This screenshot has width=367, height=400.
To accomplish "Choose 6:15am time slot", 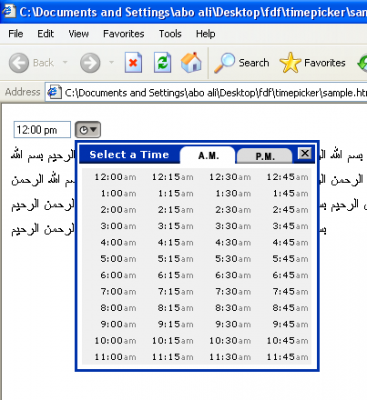I will coord(176,275).
